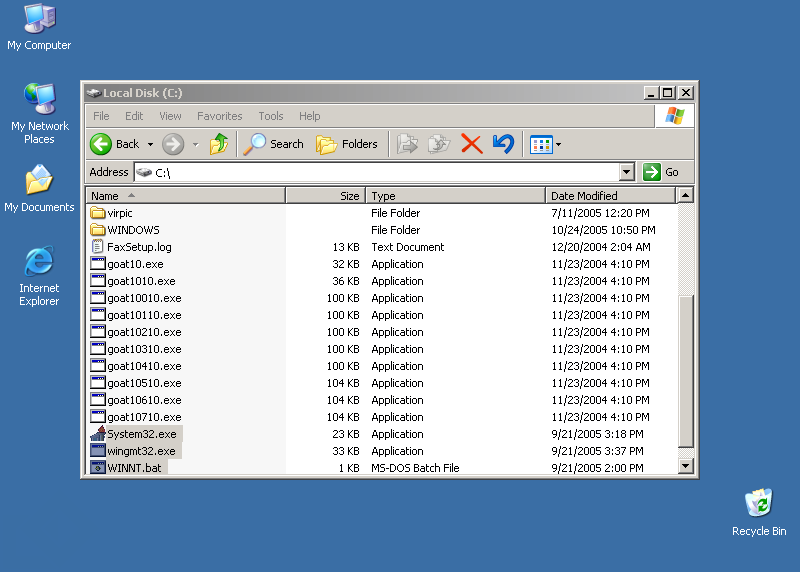Open My Computer desktop icon

tap(39, 18)
